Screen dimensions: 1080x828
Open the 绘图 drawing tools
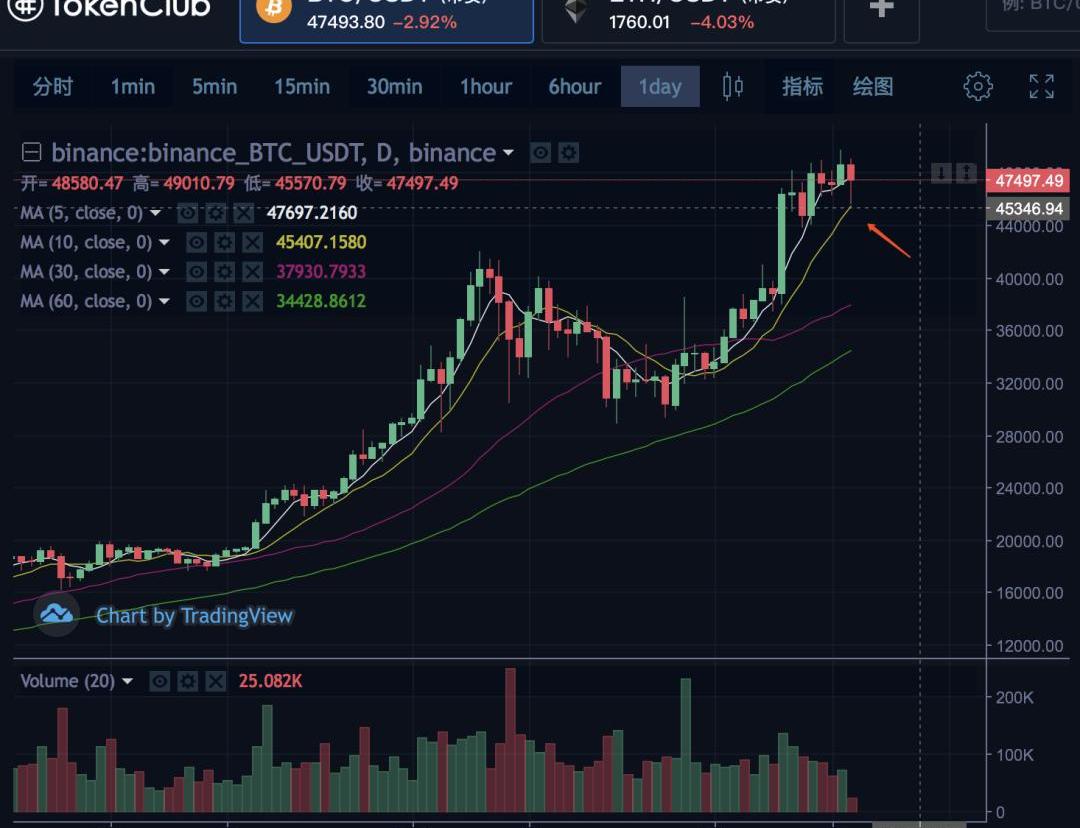click(872, 87)
